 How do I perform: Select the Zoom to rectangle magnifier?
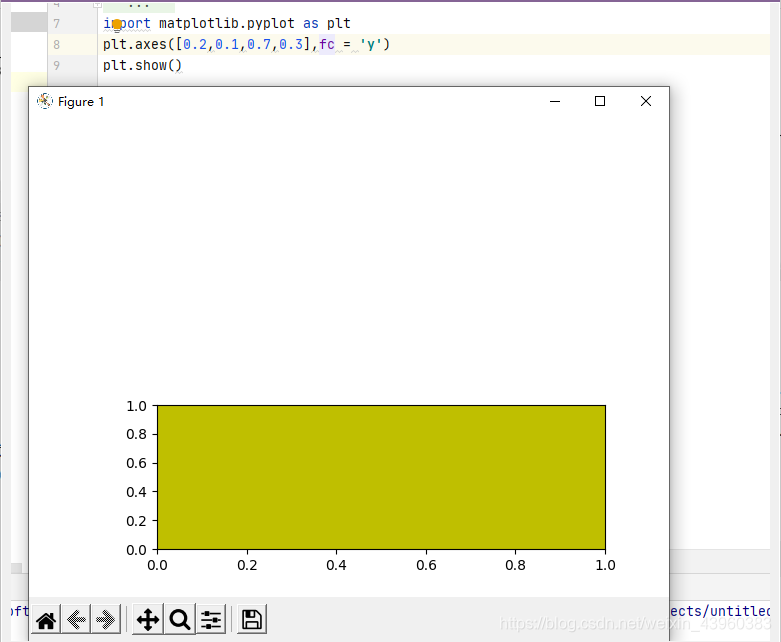click(x=179, y=620)
